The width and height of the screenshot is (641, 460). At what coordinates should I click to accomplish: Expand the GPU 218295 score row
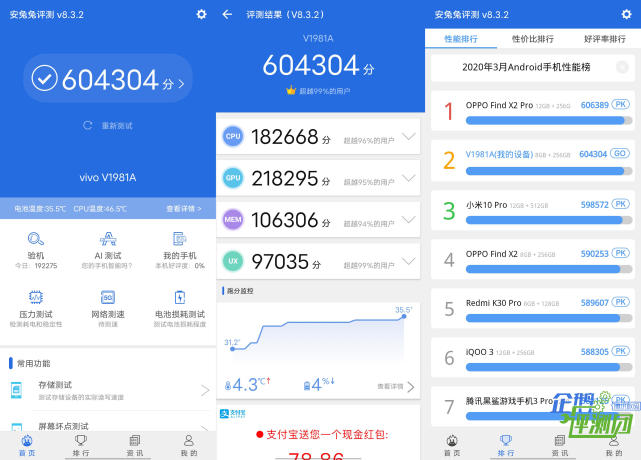pyautogui.click(x=318, y=178)
